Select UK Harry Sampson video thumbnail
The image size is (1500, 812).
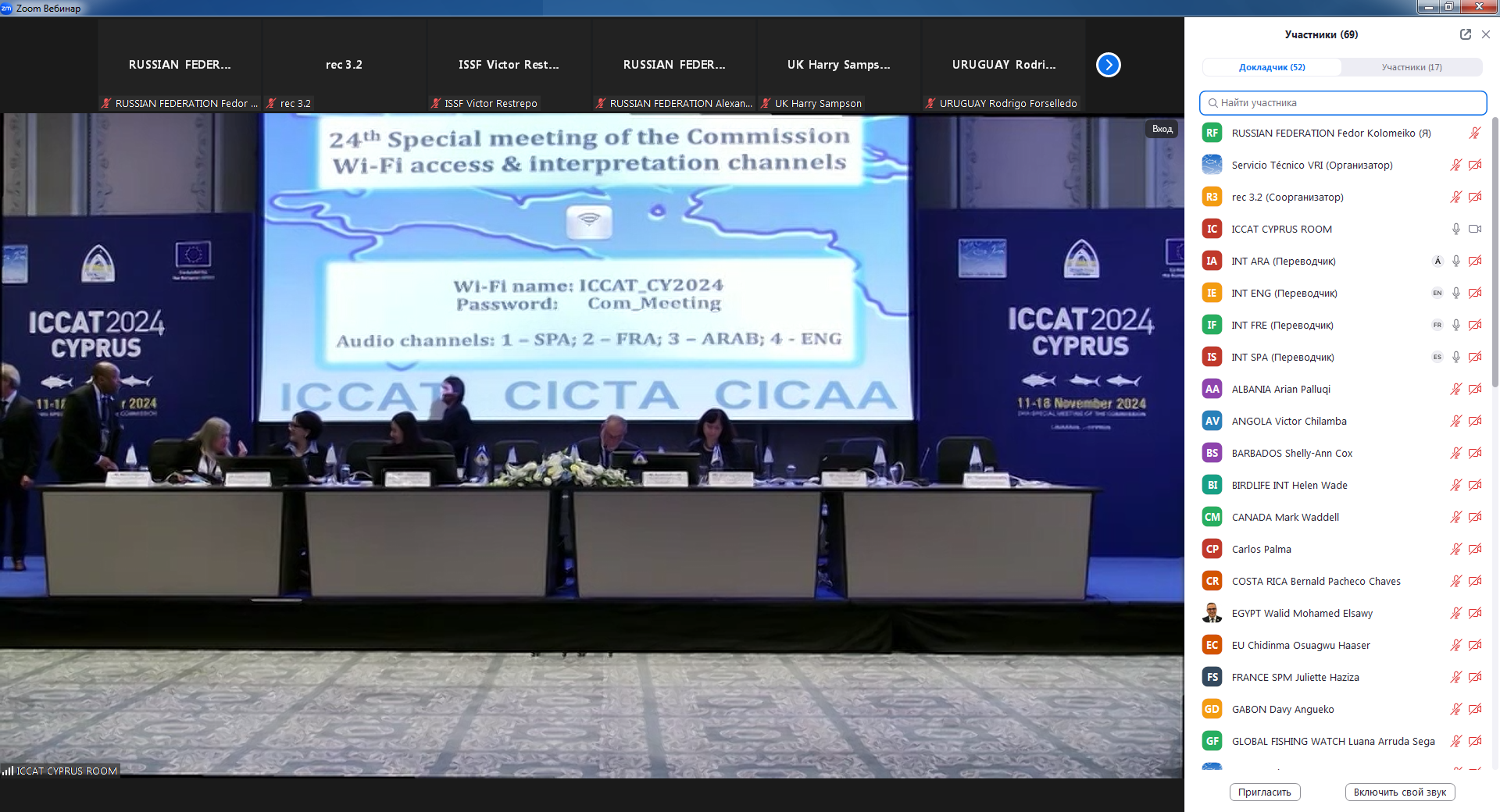pos(839,66)
